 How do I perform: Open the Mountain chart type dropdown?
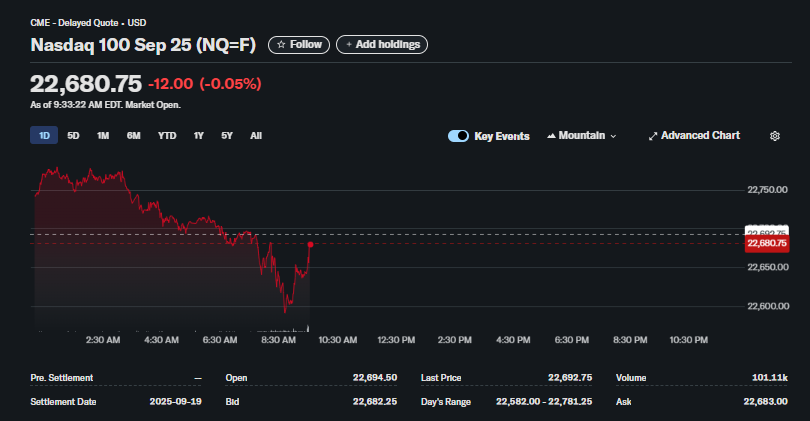[582, 135]
